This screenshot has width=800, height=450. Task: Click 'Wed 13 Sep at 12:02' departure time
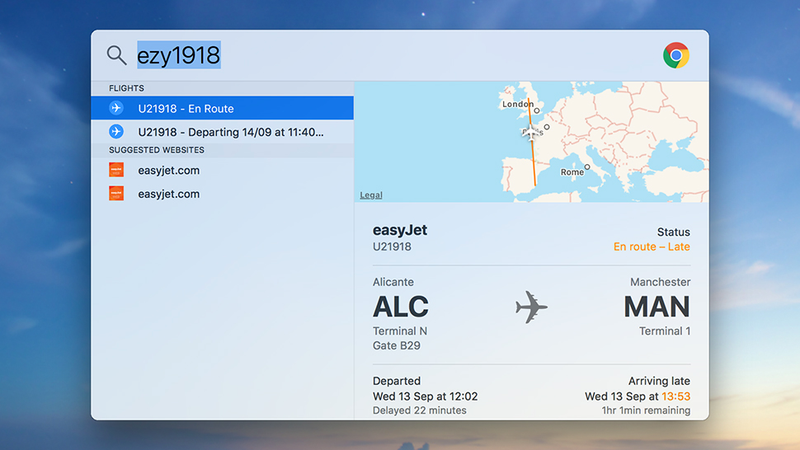(x=425, y=396)
